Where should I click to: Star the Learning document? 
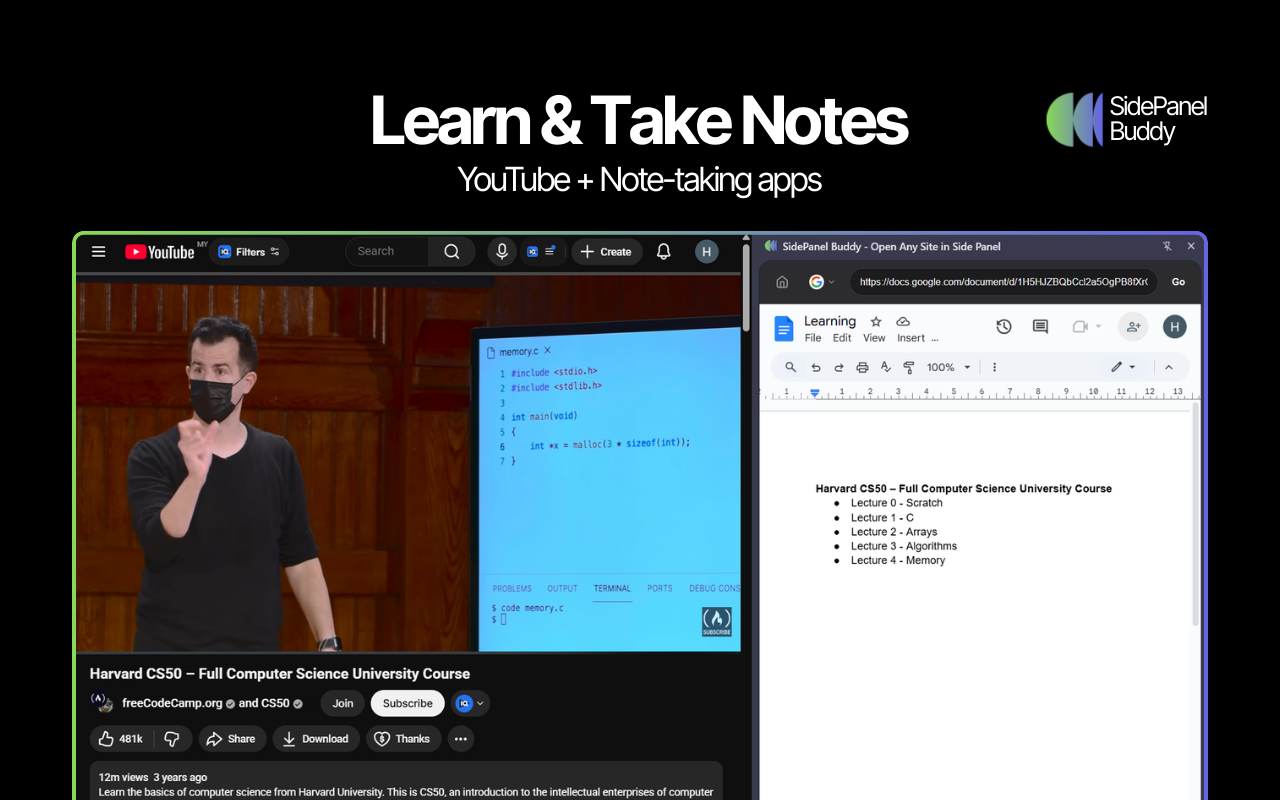point(876,321)
